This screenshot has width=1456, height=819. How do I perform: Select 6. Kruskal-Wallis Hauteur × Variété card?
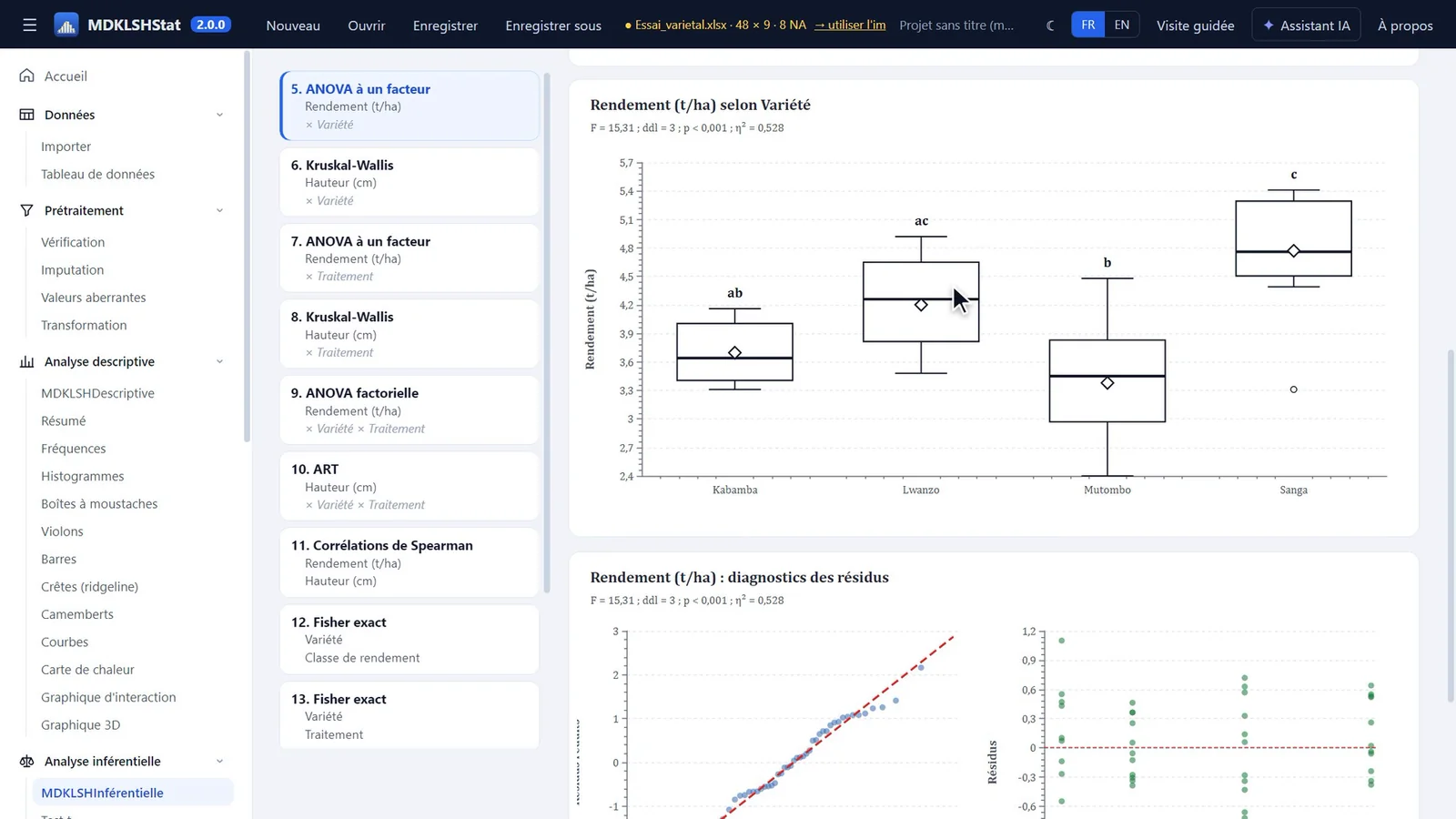(409, 182)
